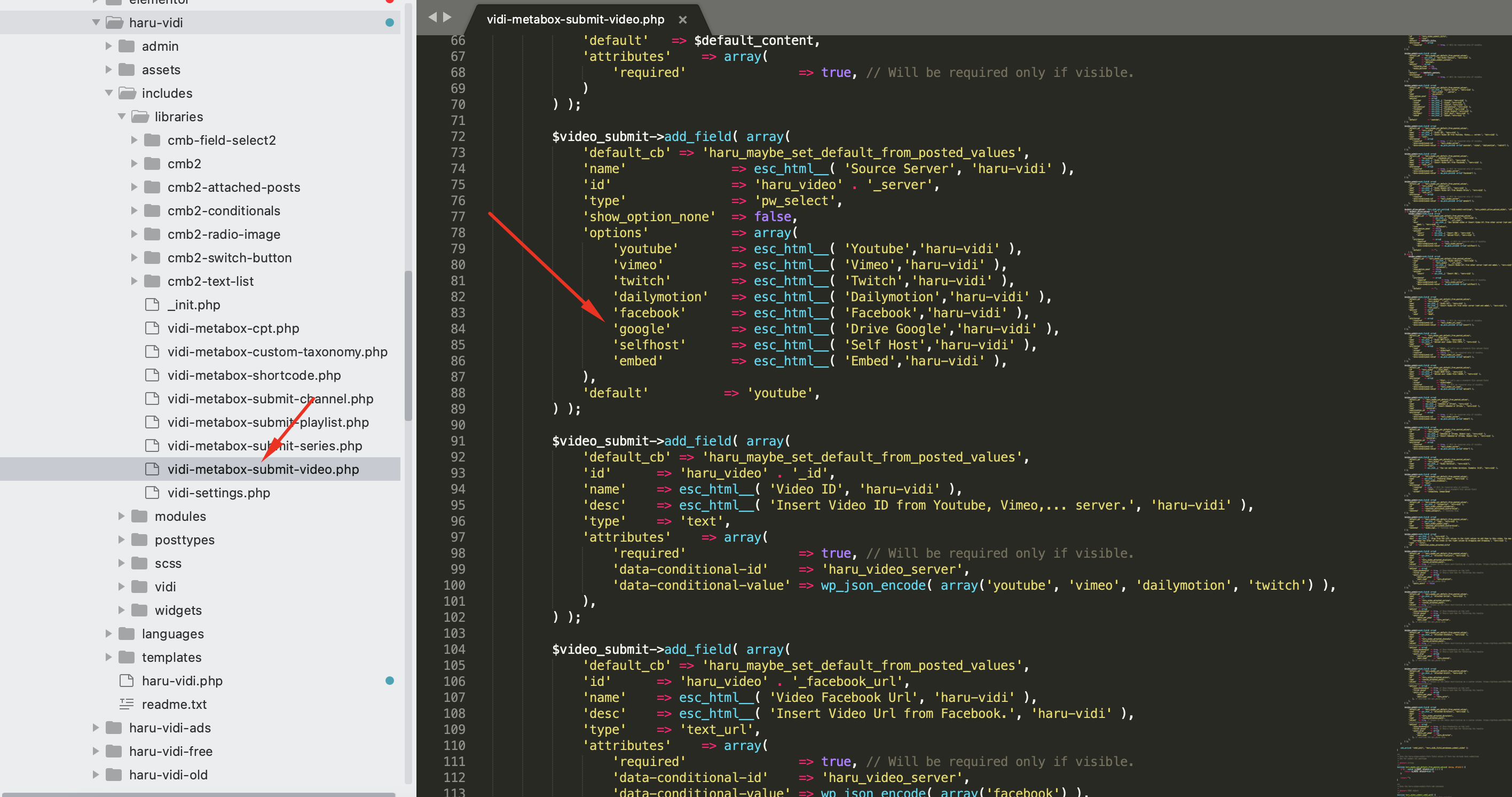Click wp_json_encode on line 100
The width and height of the screenshot is (1512, 797).
(873, 585)
